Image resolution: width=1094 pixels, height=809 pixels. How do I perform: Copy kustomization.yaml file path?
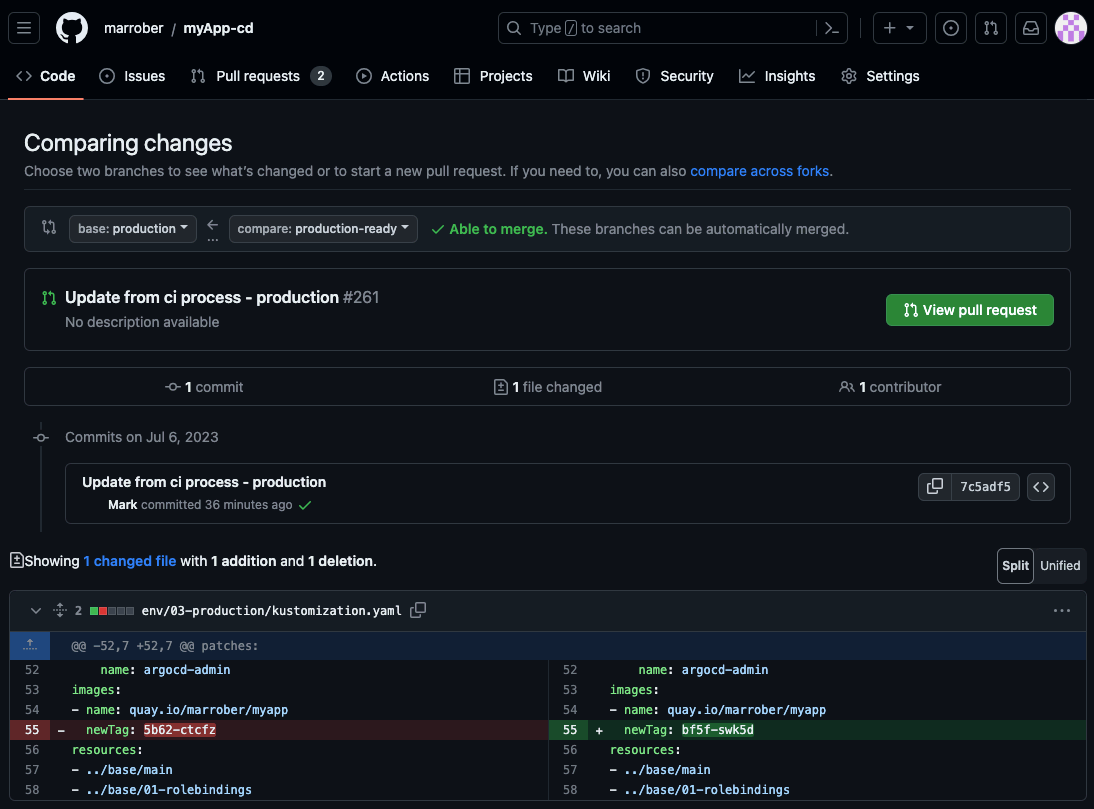point(418,610)
